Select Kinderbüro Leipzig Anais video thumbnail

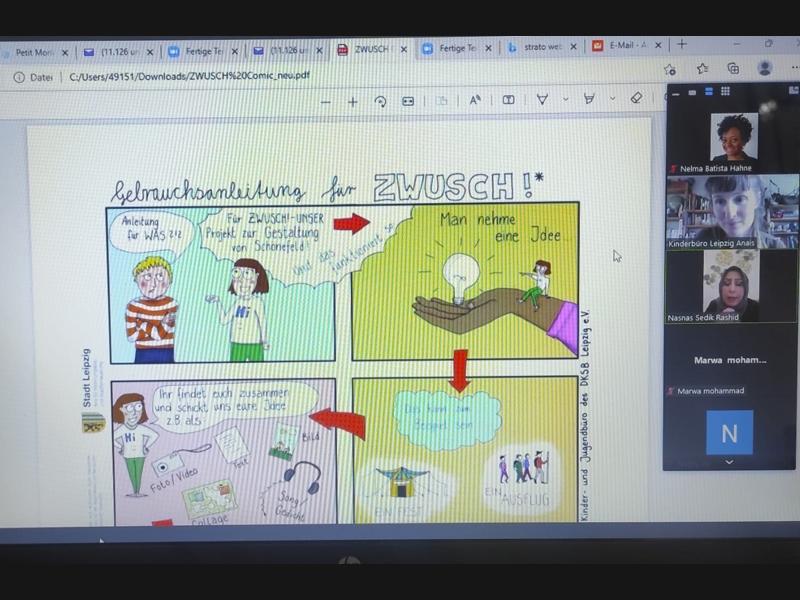tap(732, 211)
